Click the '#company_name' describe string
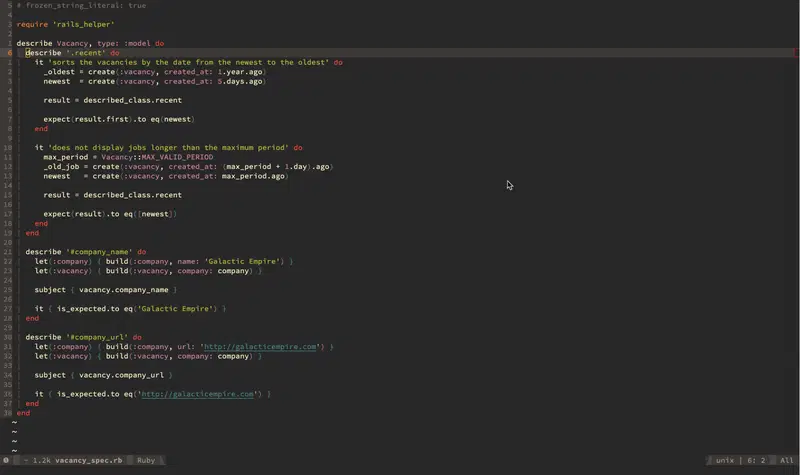 (99, 252)
